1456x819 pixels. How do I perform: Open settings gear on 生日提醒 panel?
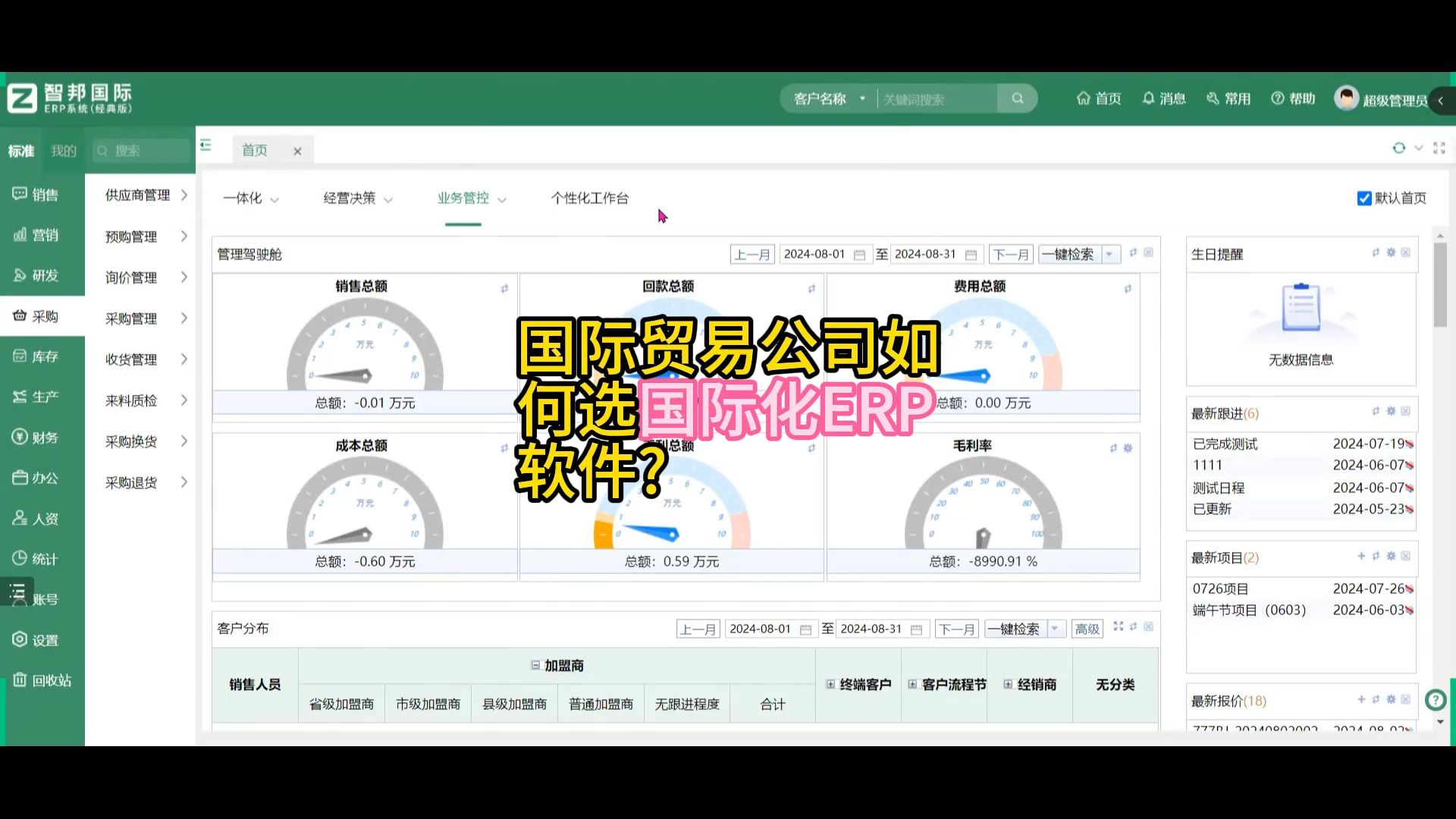tap(1391, 253)
